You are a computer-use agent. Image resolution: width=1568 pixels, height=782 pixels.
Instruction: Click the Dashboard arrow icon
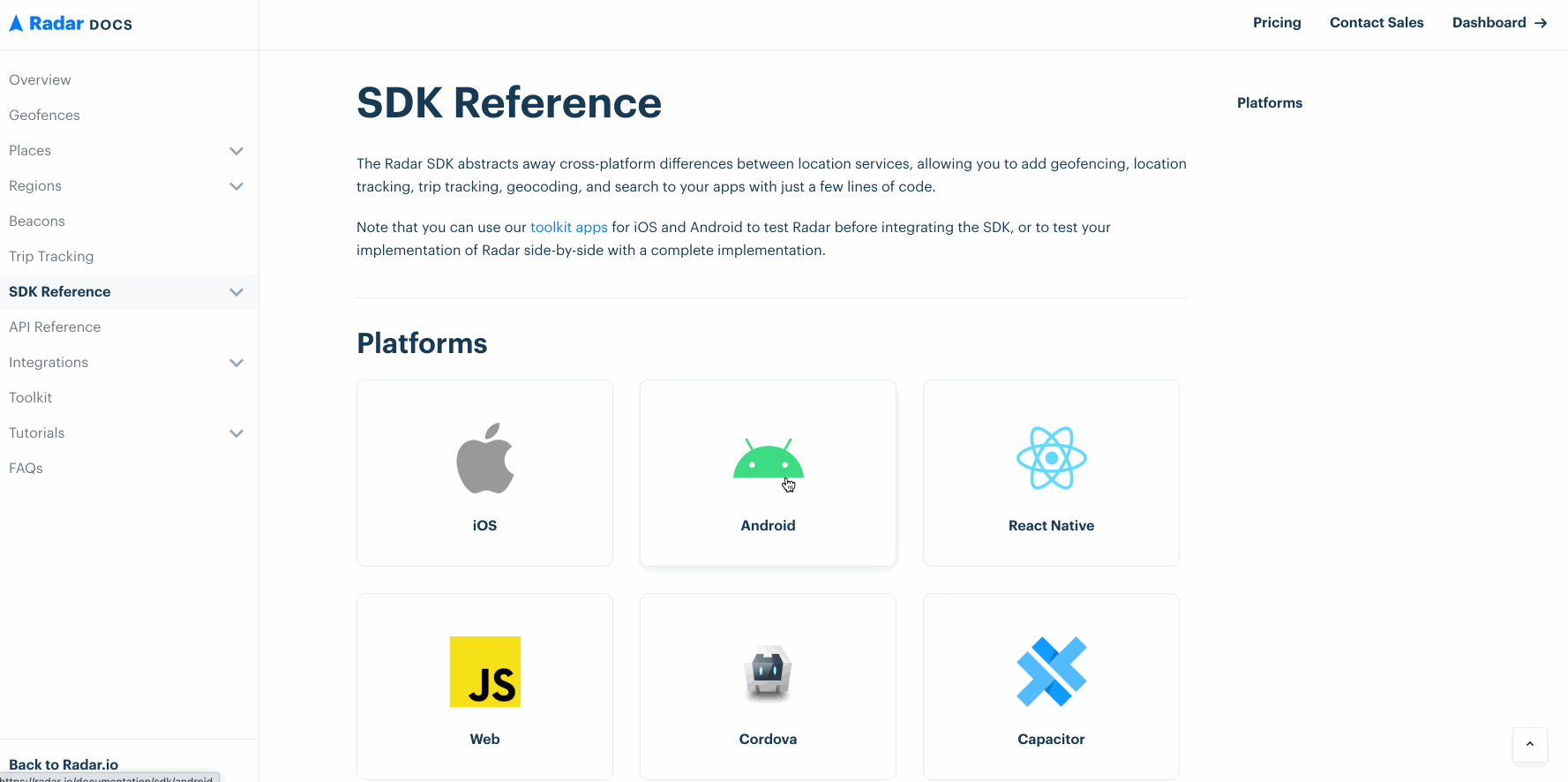1541,23
